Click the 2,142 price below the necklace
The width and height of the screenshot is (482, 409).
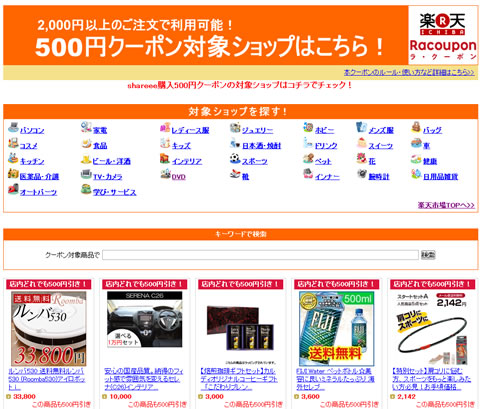406,397
